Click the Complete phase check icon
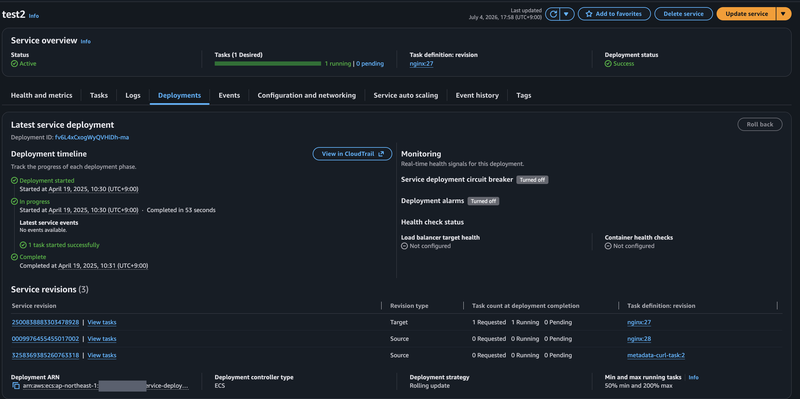800x399 pixels. tap(14, 257)
